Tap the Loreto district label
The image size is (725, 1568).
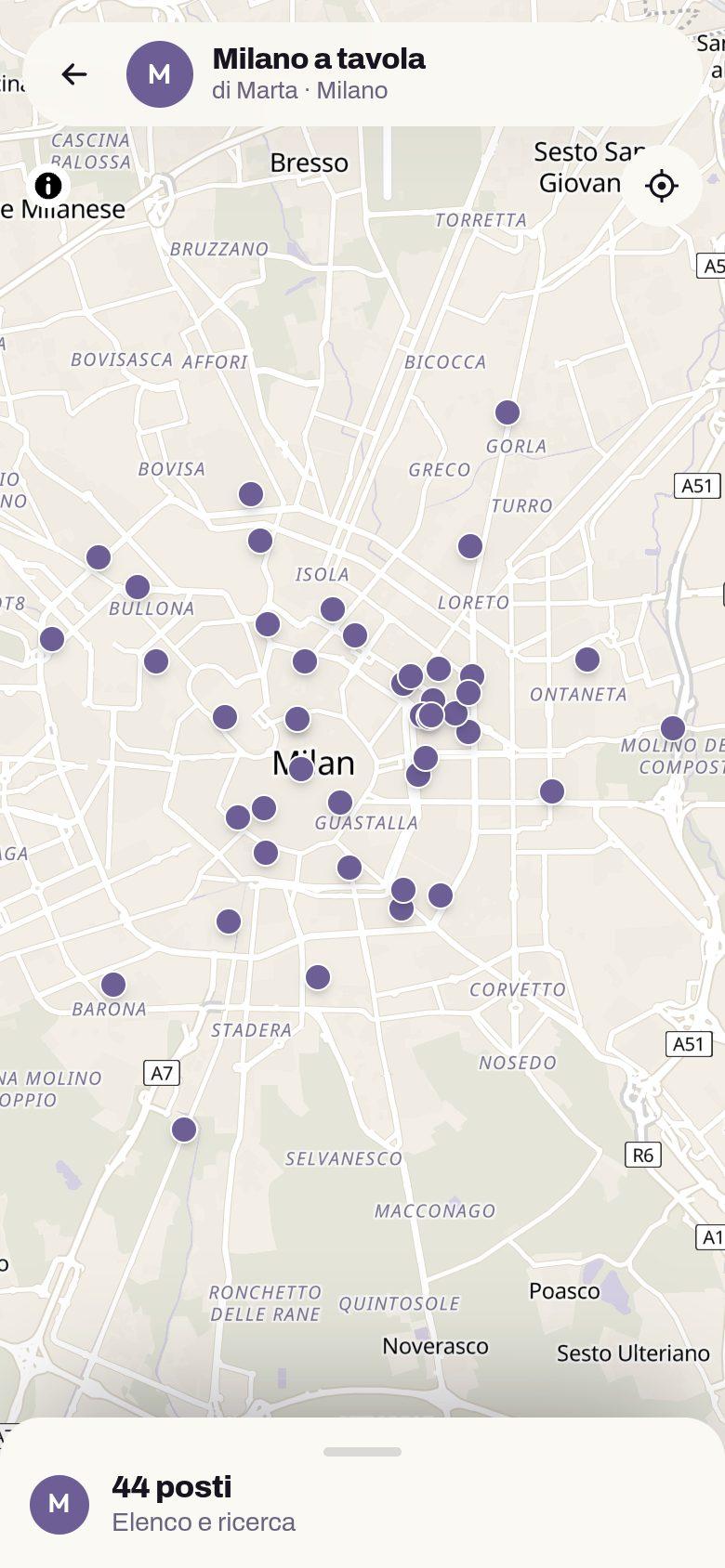click(474, 602)
